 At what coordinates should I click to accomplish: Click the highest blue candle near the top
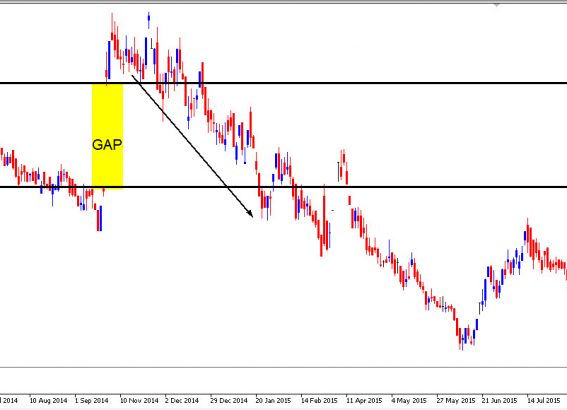149,20
